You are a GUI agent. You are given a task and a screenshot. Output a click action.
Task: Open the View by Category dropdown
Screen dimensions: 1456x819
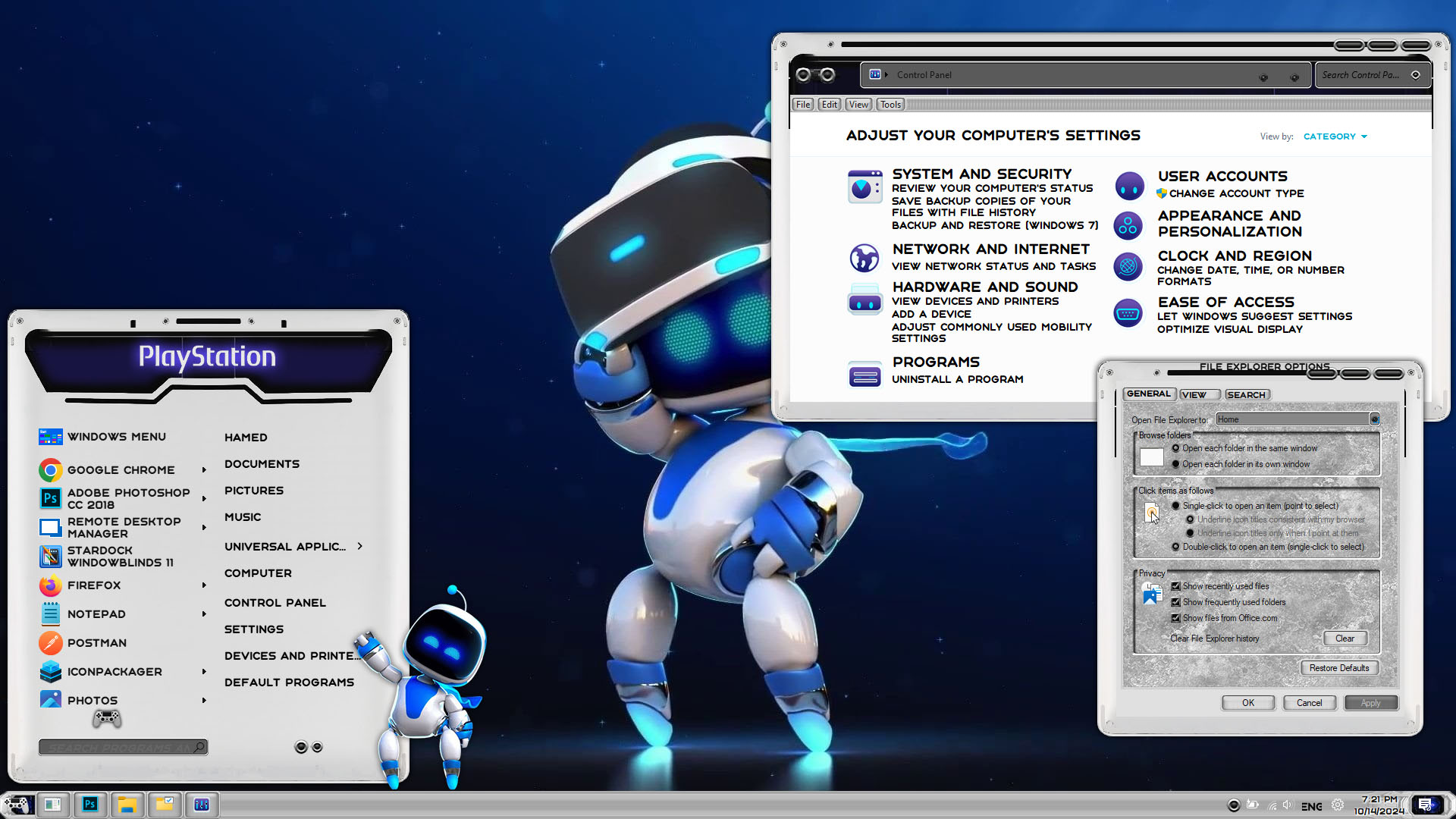click(1335, 136)
